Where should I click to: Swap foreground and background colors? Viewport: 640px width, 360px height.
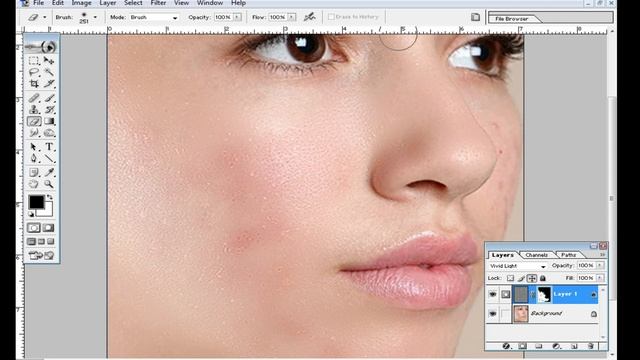50,198
